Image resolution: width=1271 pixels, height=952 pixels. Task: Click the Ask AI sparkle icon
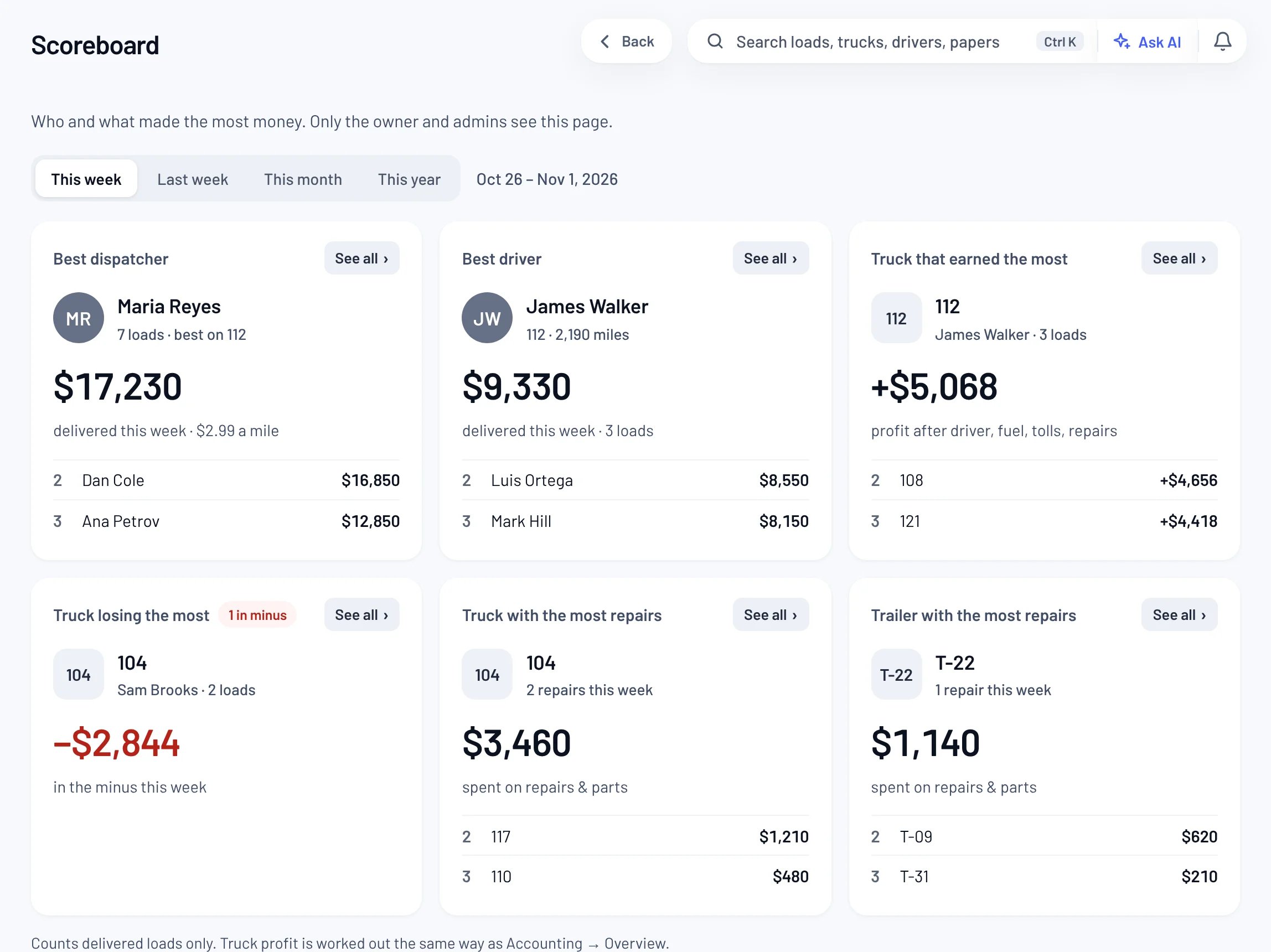[x=1122, y=42]
